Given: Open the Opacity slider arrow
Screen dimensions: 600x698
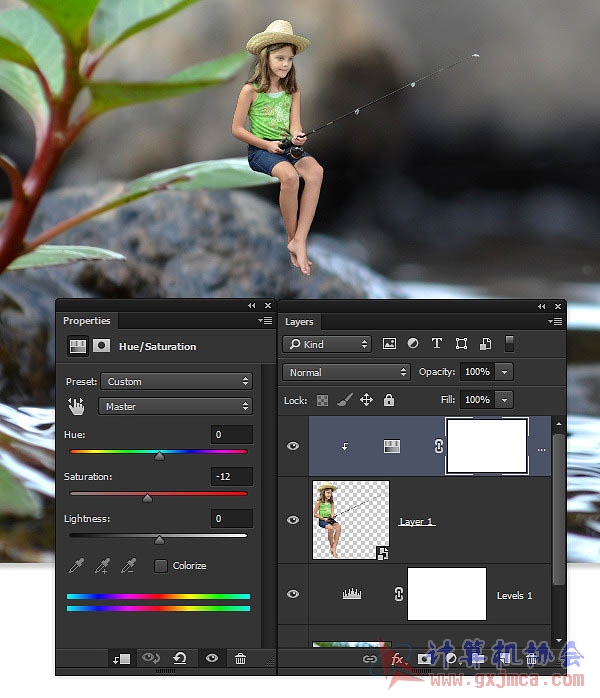Looking at the screenshot, I should tap(504, 372).
